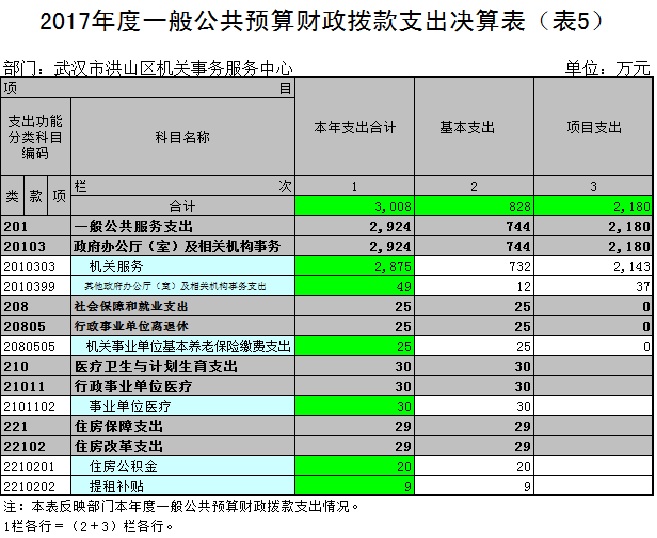Click the '项目支出' column header
Viewport: 657px width, 538px height.
tap(593, 128)
